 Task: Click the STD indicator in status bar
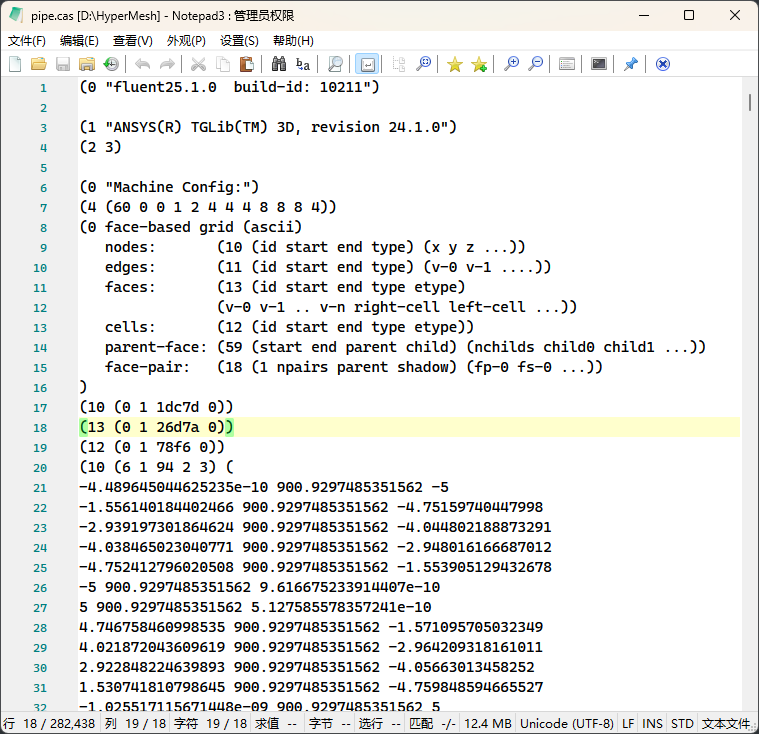click(682, 723)
